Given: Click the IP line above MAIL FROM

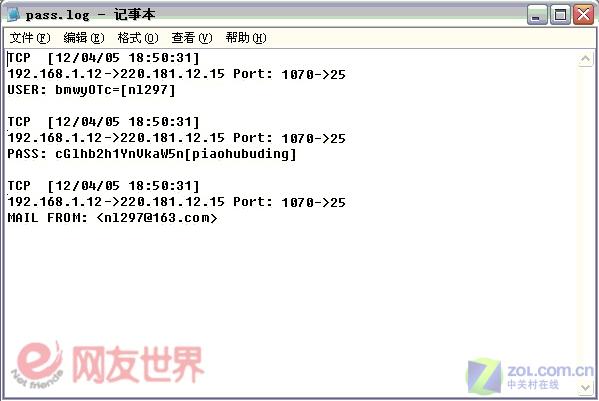Looking at the screenshot, I should 176,202.
